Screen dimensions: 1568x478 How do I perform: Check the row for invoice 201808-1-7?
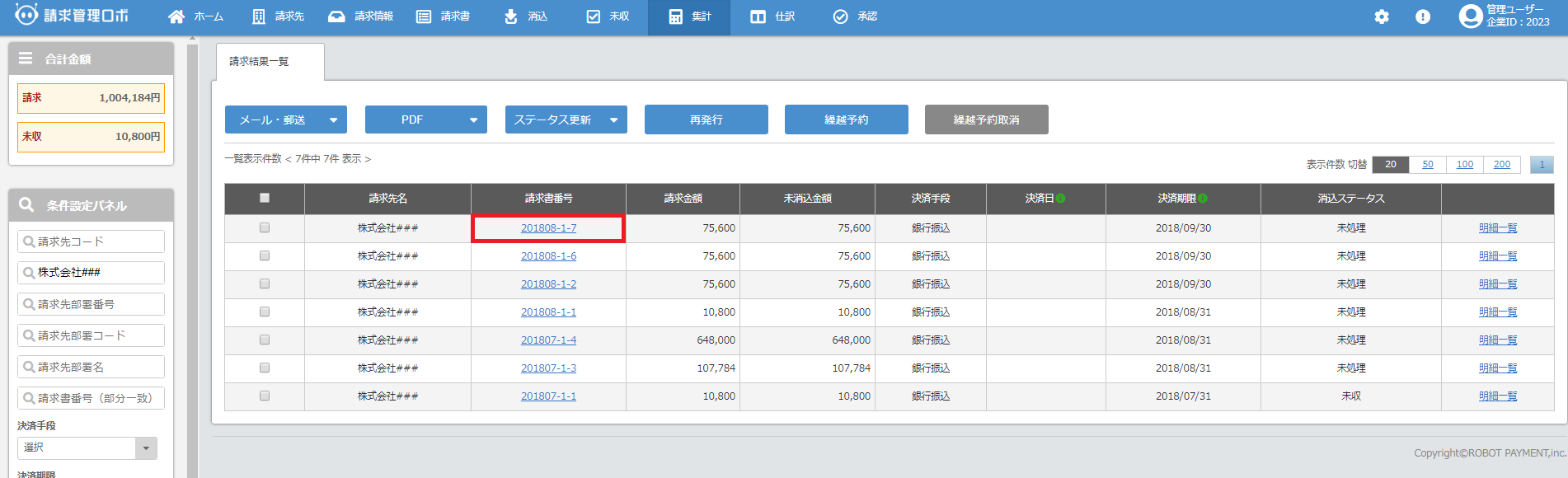pyautogui.click(x=265, y=228)
